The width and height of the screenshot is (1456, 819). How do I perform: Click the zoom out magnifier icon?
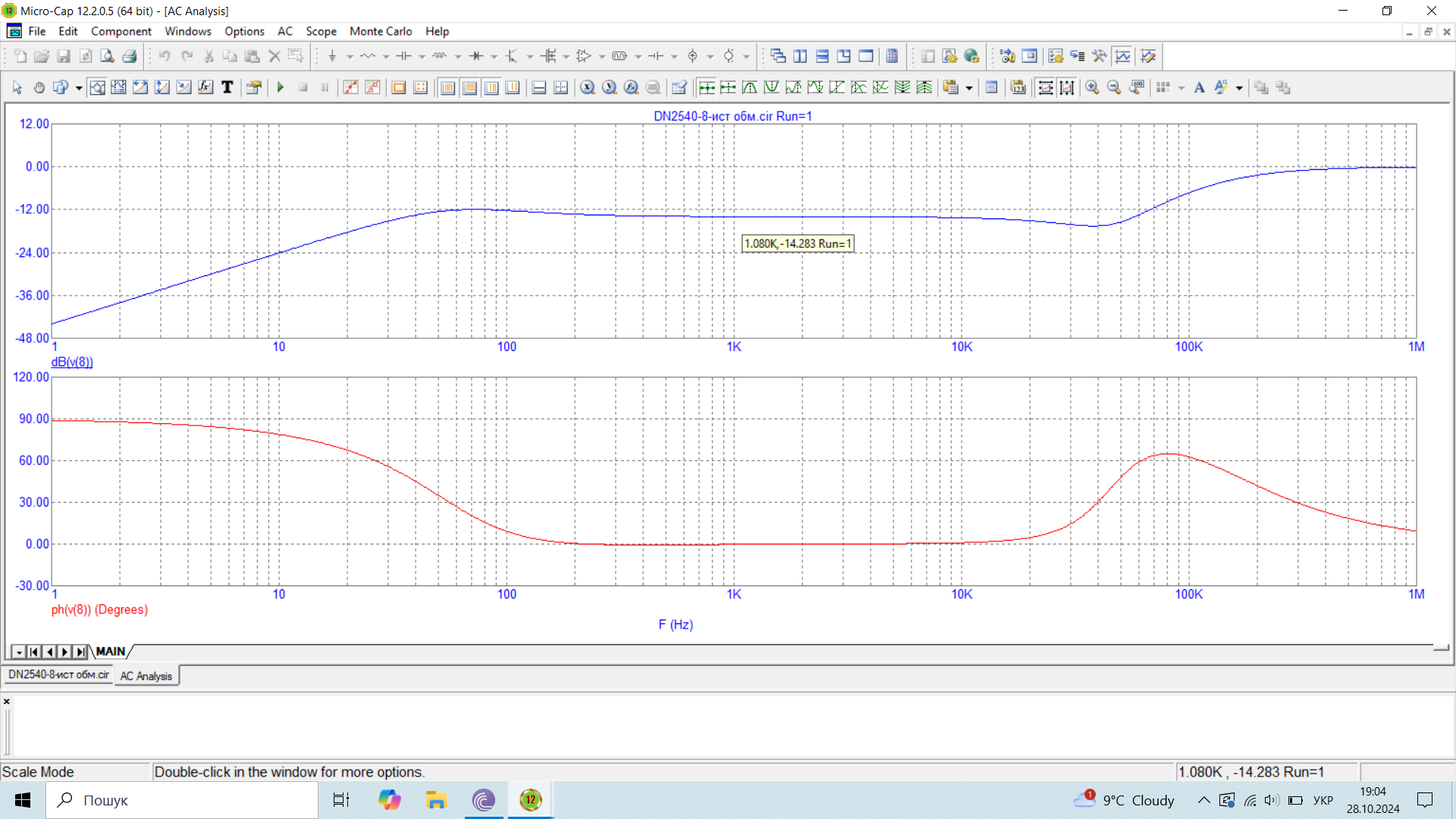1114,88
